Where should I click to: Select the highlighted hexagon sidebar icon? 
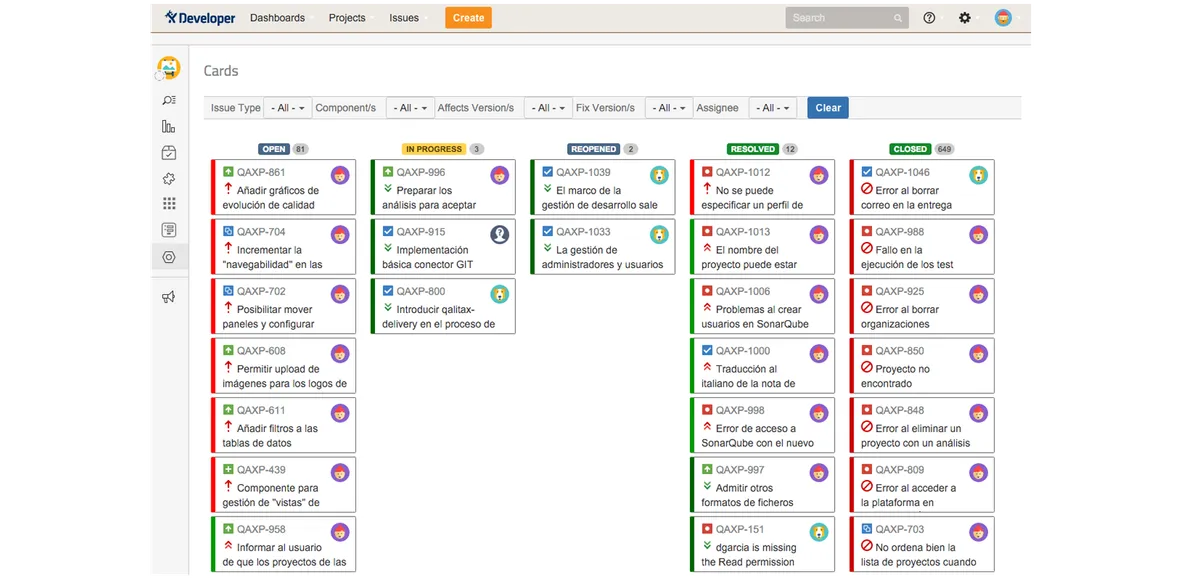169,256
